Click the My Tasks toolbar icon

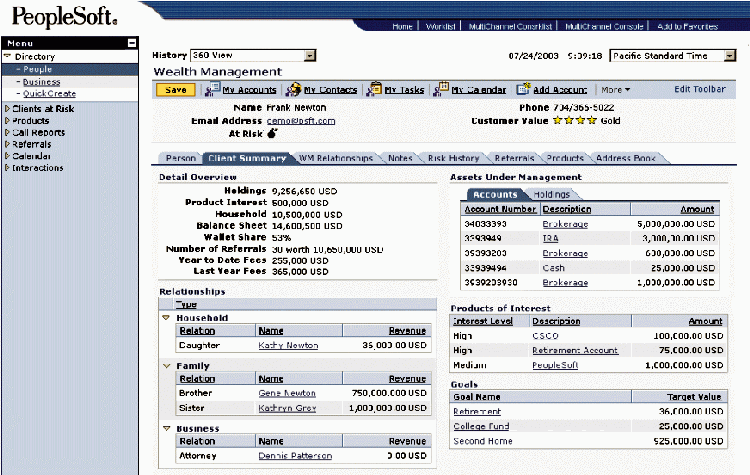[374, 89]
